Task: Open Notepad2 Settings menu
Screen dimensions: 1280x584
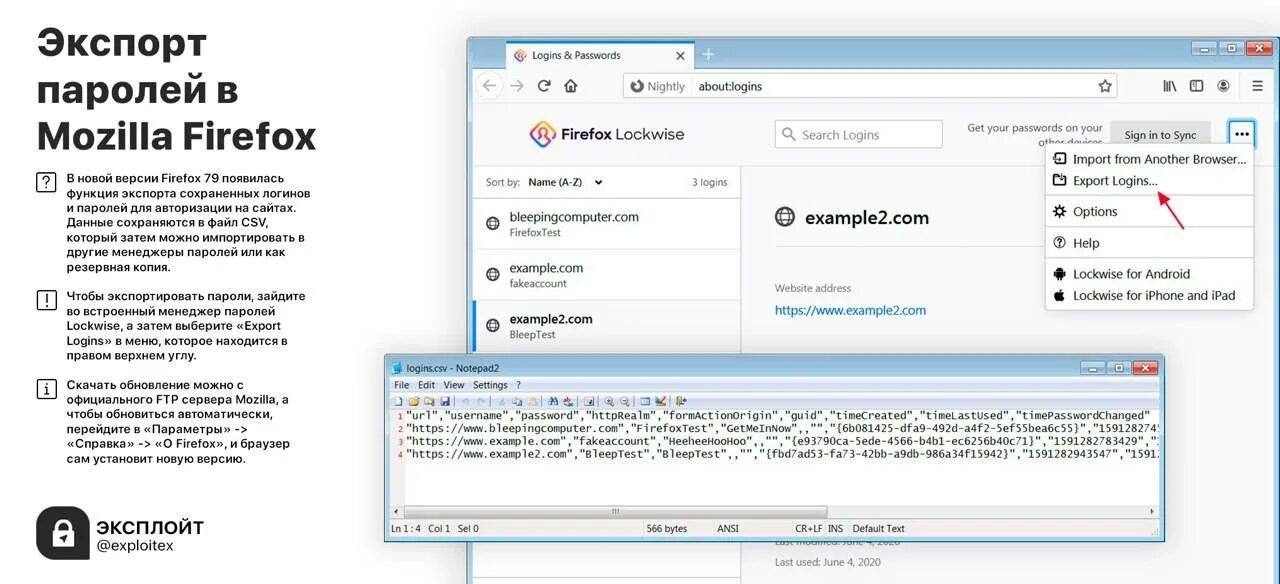Action: click(490, 385)
